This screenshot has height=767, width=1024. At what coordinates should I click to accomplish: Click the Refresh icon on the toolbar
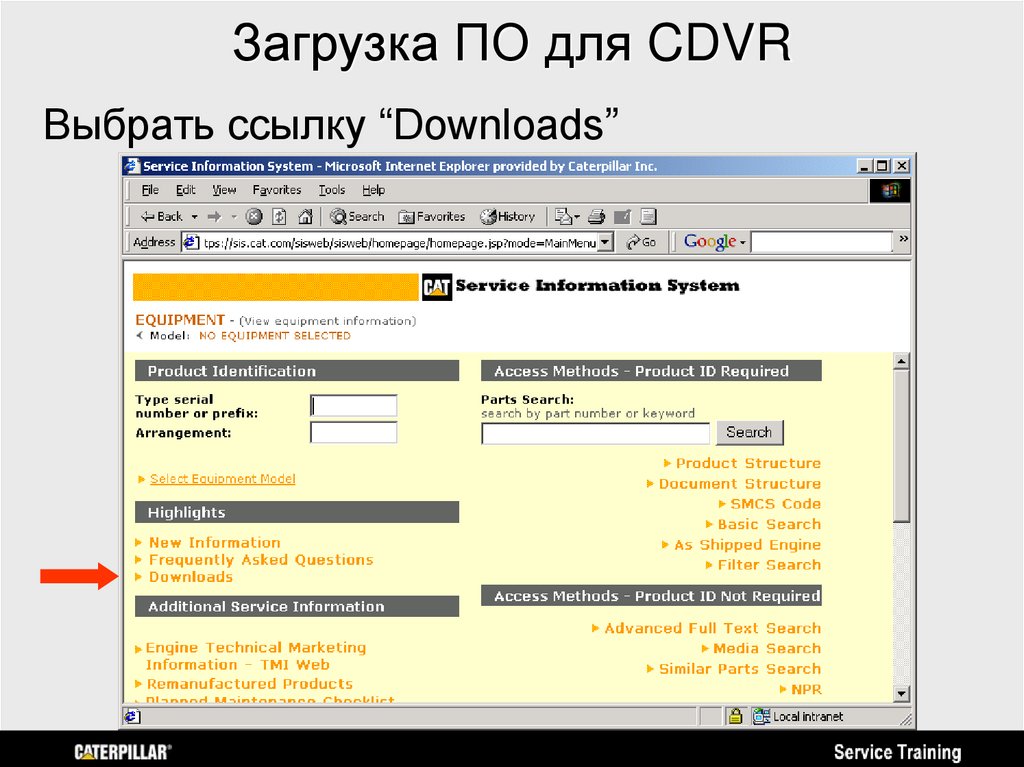point(281,216)
